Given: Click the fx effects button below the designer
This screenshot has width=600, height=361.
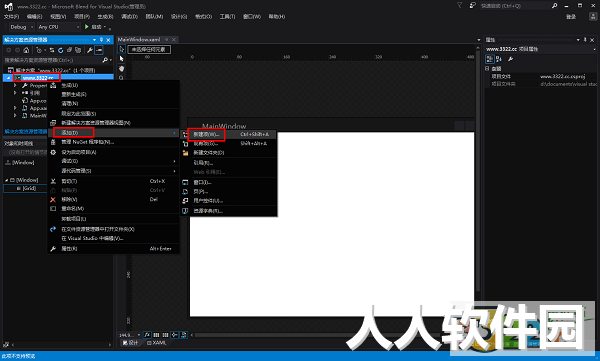Looking at the screenshot, I should click(x=147, y=335).
